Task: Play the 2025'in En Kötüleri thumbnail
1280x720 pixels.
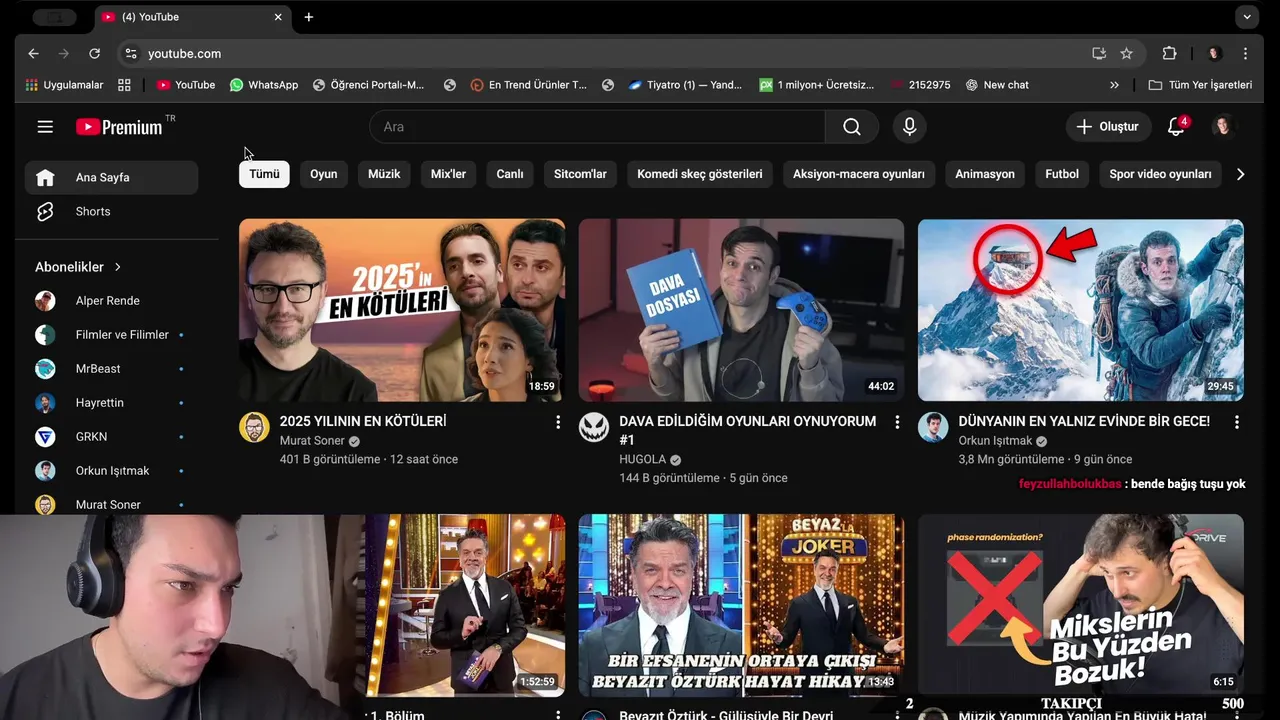Action: [402, 310]
